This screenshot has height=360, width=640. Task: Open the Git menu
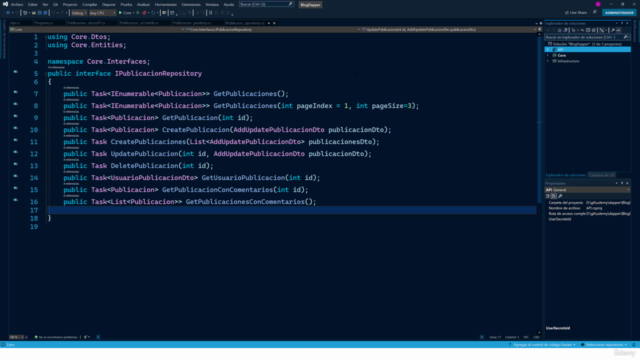point(55,4)
